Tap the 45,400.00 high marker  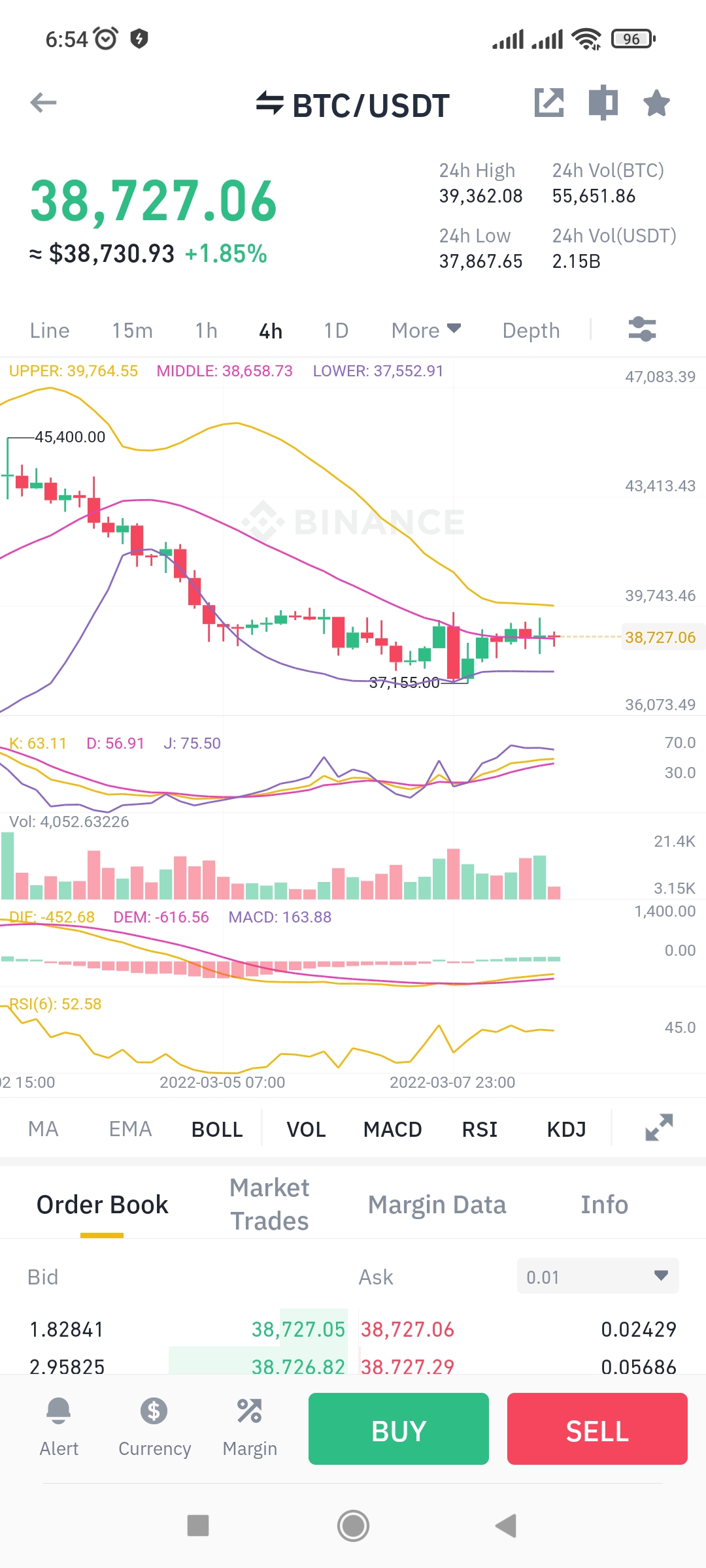[70, 436]
